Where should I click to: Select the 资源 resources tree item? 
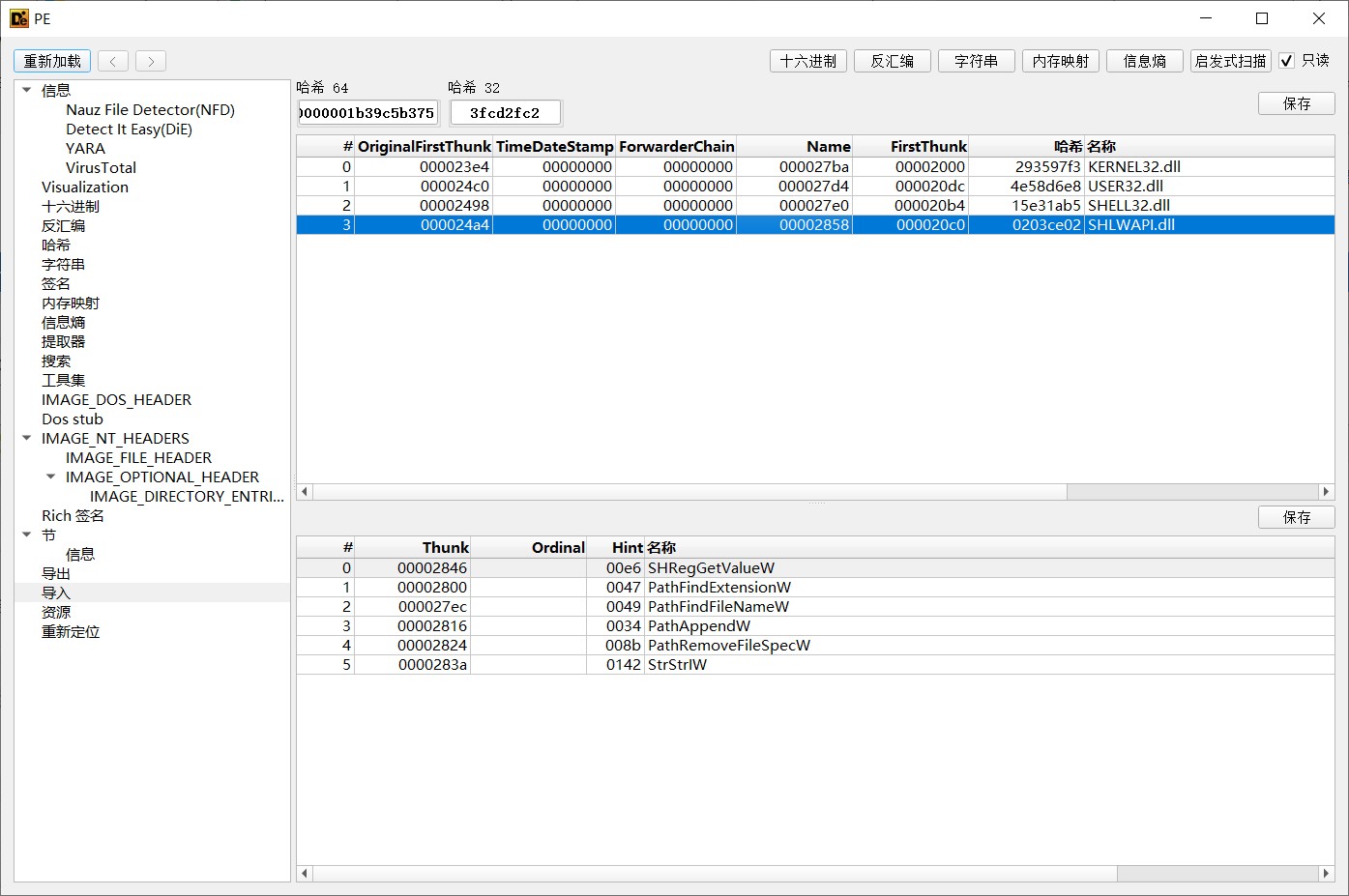coord(56,612)
